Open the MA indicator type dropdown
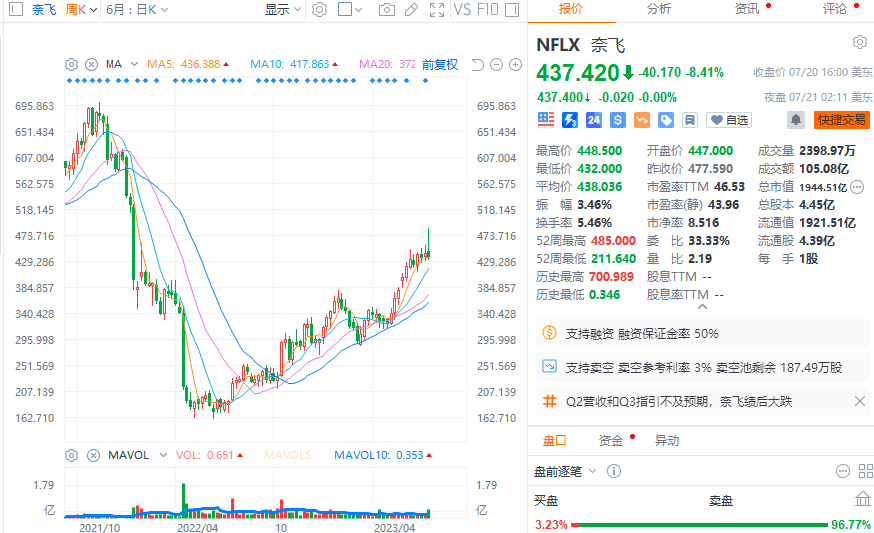The height and width of the screenshot is (533, 874). pos(134,64)
